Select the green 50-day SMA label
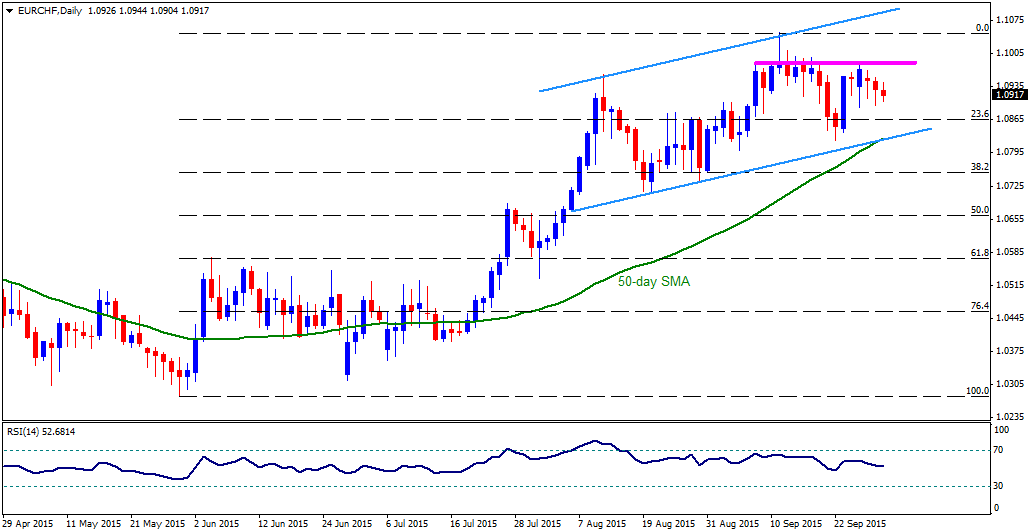This screenshot has width=1030, height=532. pyautogui.click(x=654, y=282)
